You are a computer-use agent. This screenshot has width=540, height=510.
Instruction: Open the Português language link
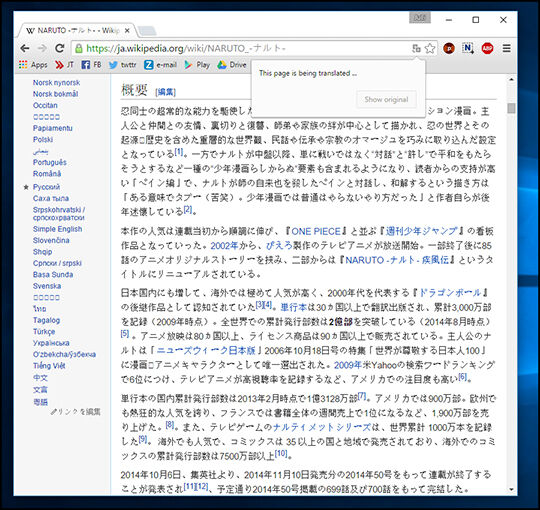coord(50,162)
